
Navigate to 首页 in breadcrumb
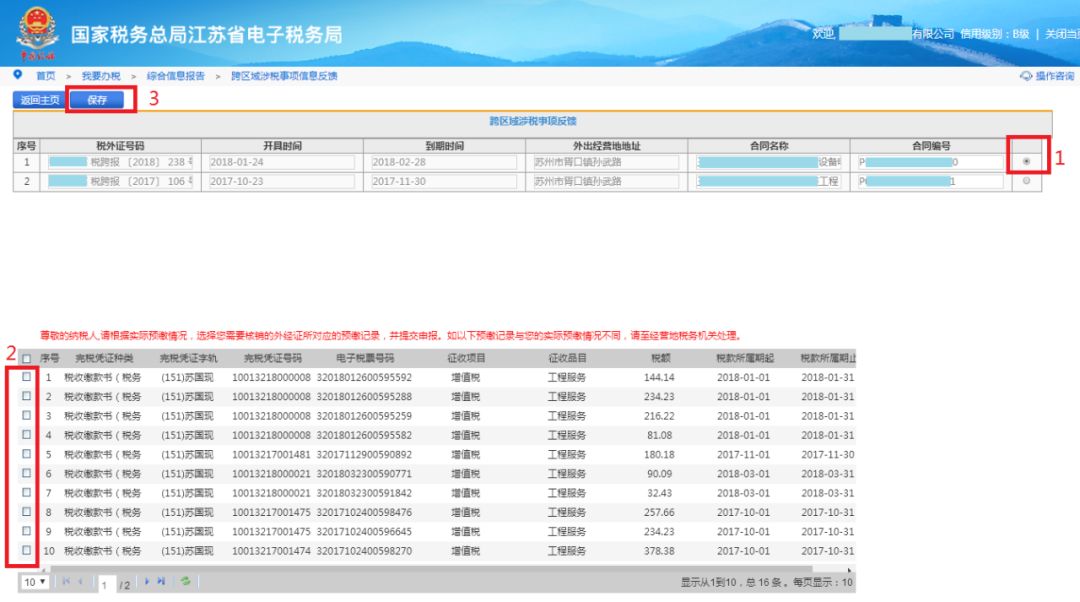[46, 76]
